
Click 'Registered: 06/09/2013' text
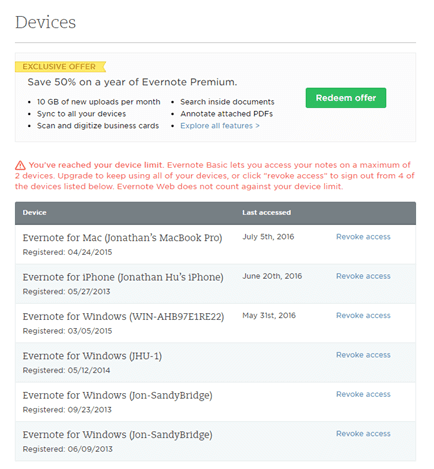click(x=67, y=449)
